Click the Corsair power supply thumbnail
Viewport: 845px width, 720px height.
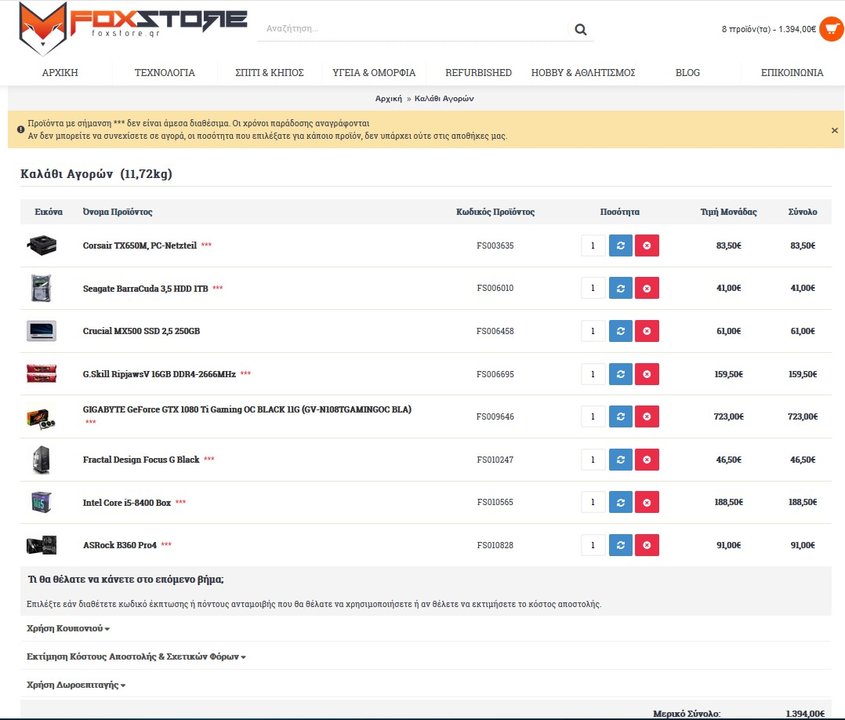pos(41,245)
